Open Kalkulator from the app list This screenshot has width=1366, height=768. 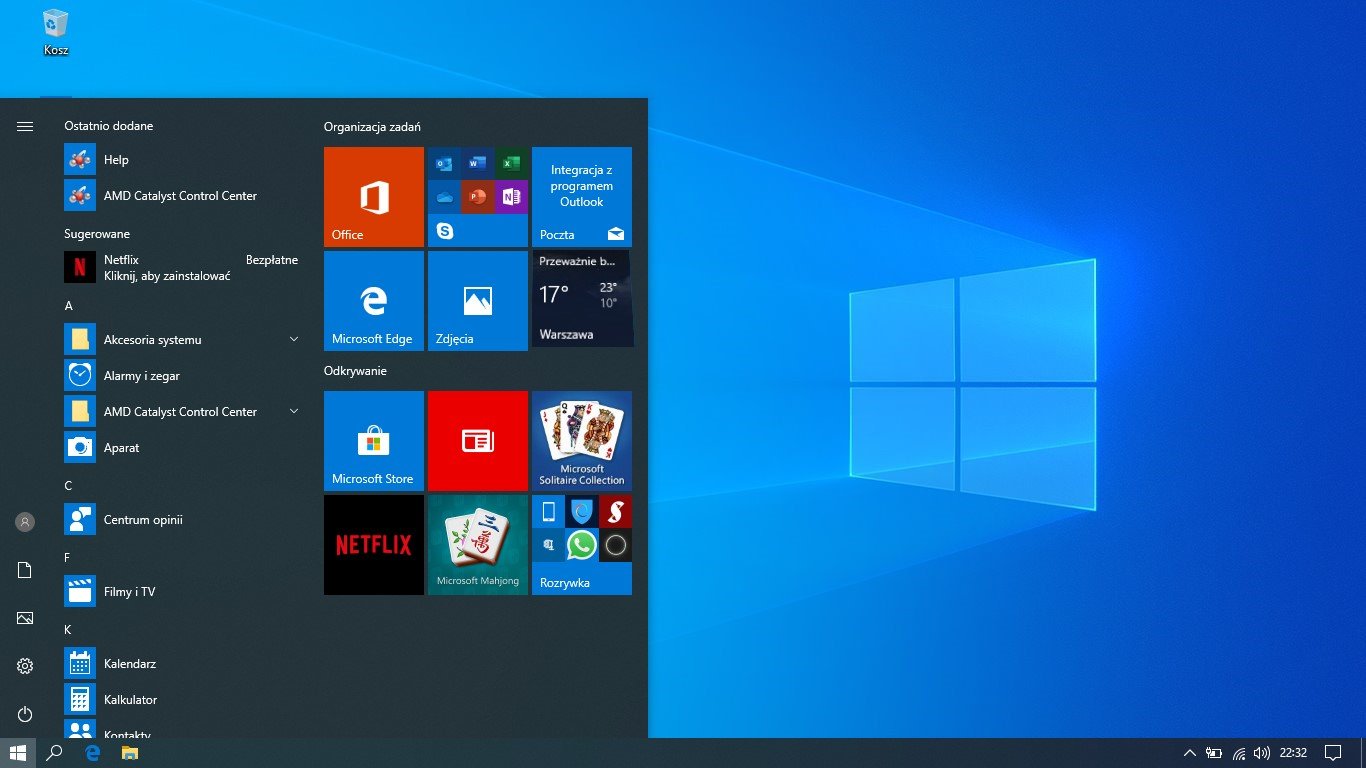(130, 700)
